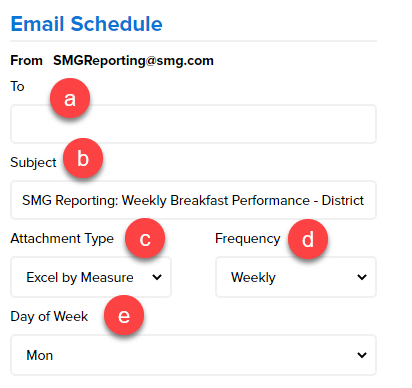Focus the To recipients input field

193,124
